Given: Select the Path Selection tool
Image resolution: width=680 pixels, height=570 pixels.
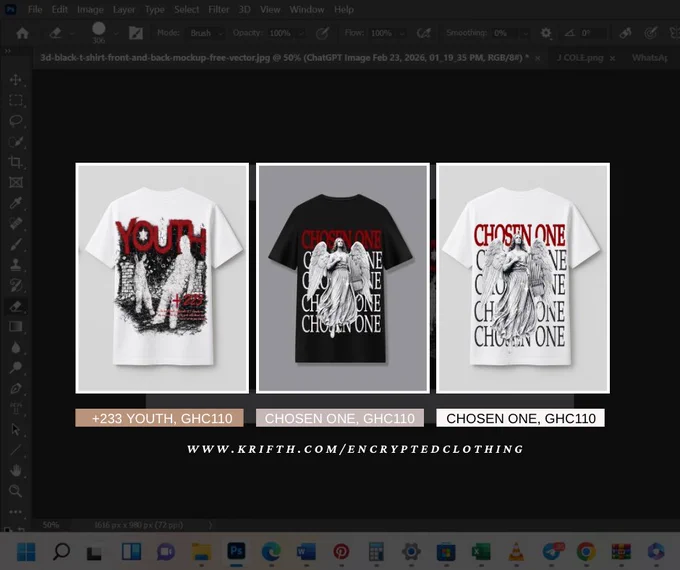Looking at the screenshot, I should coord(16,429).
